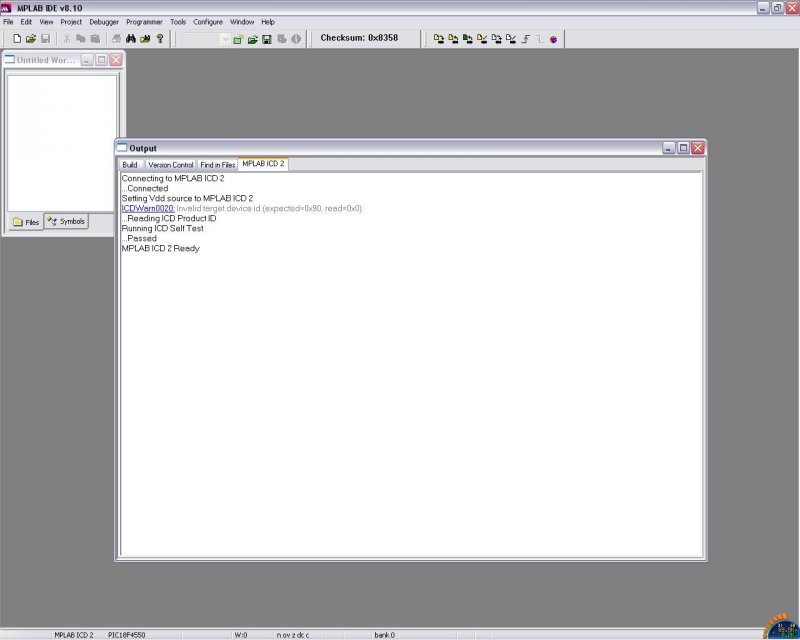Click the Release from Reset icon
Image resolution: width=800 pixels, height=640 pixels.
pos(526,39)
